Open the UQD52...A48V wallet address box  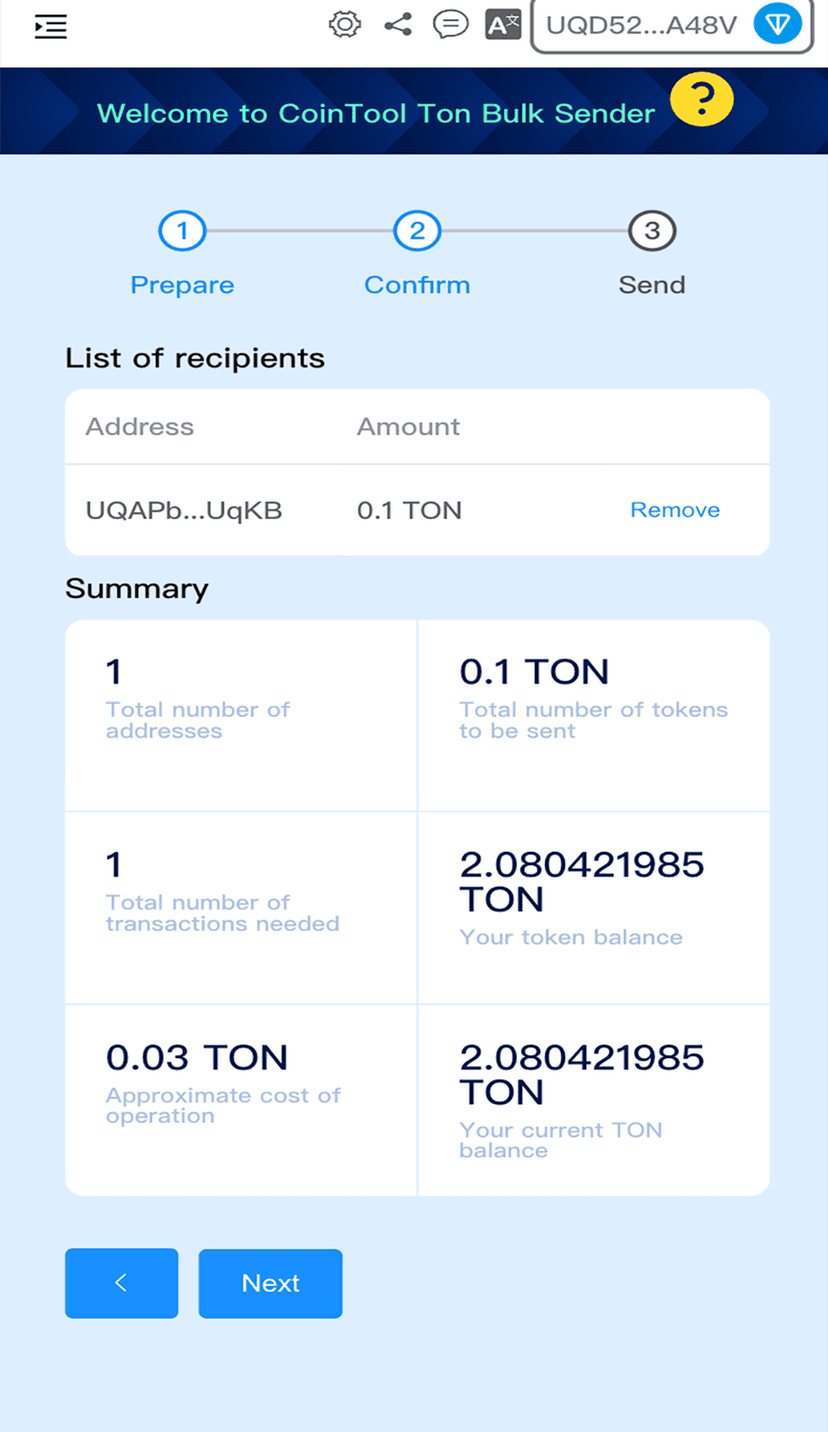(641, 25)
